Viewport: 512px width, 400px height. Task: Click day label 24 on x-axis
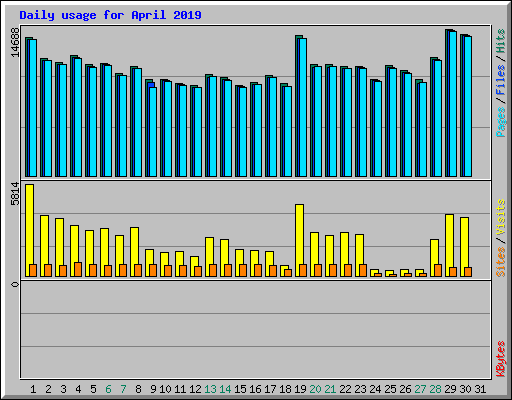(x=375, y=389)
